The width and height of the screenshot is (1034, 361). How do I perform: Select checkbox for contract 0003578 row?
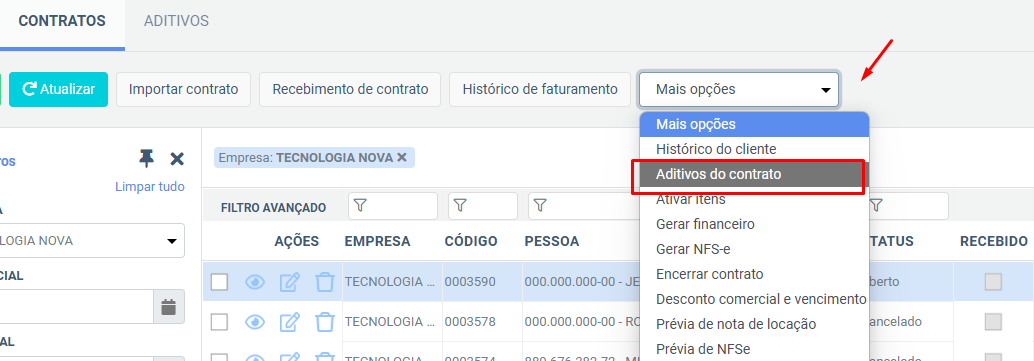[220, 322]
